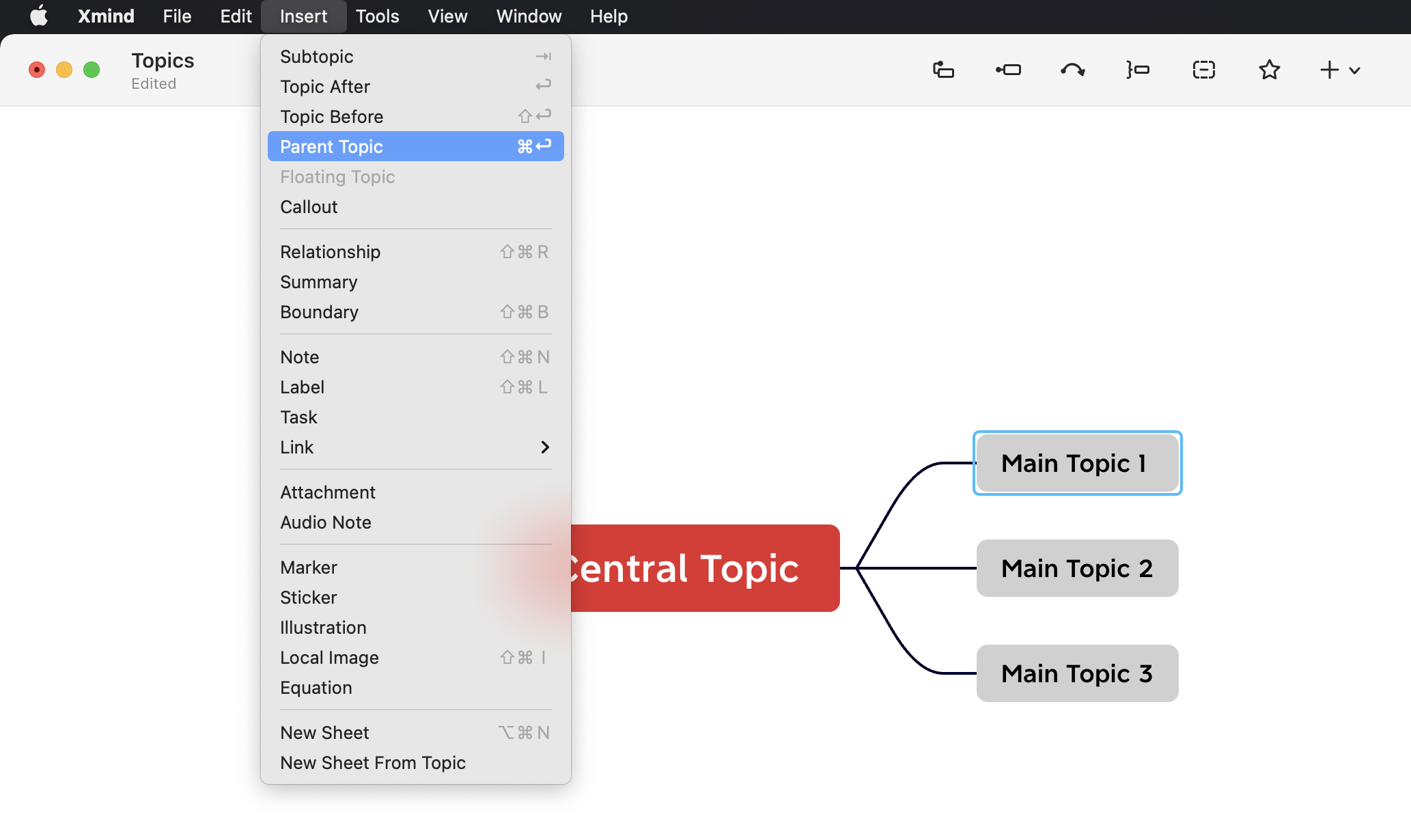
Task: Choose Equation menu entry
Action: (x=415, y=688)
